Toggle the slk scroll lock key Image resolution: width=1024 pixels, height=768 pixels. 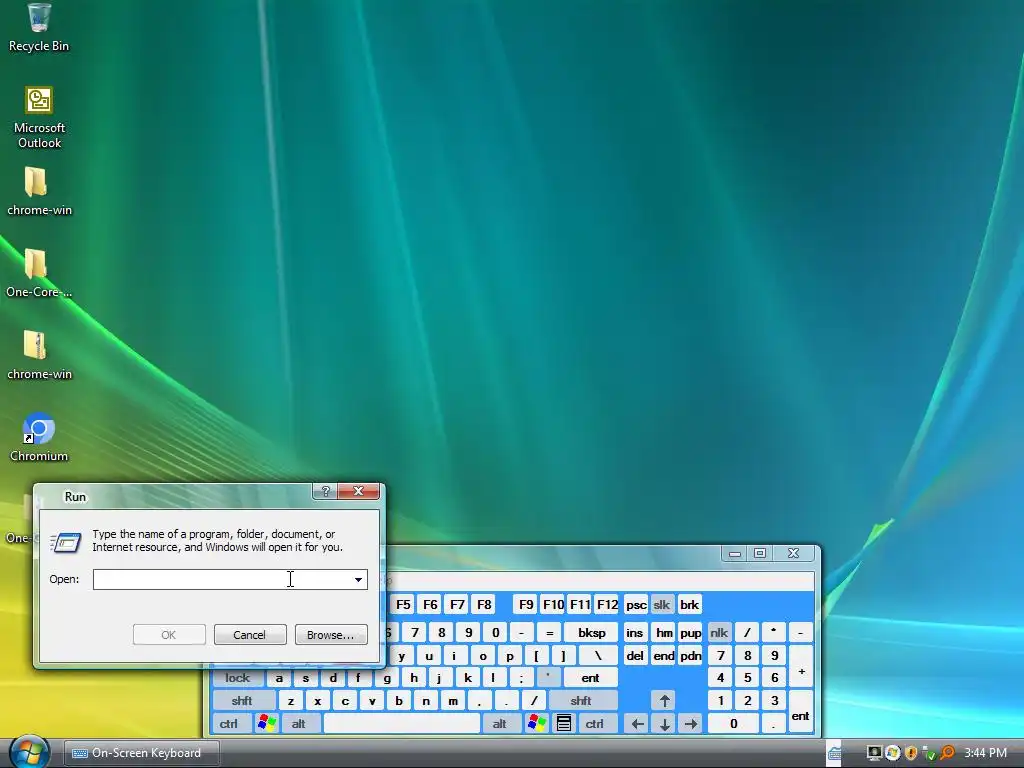click(662, 605)
